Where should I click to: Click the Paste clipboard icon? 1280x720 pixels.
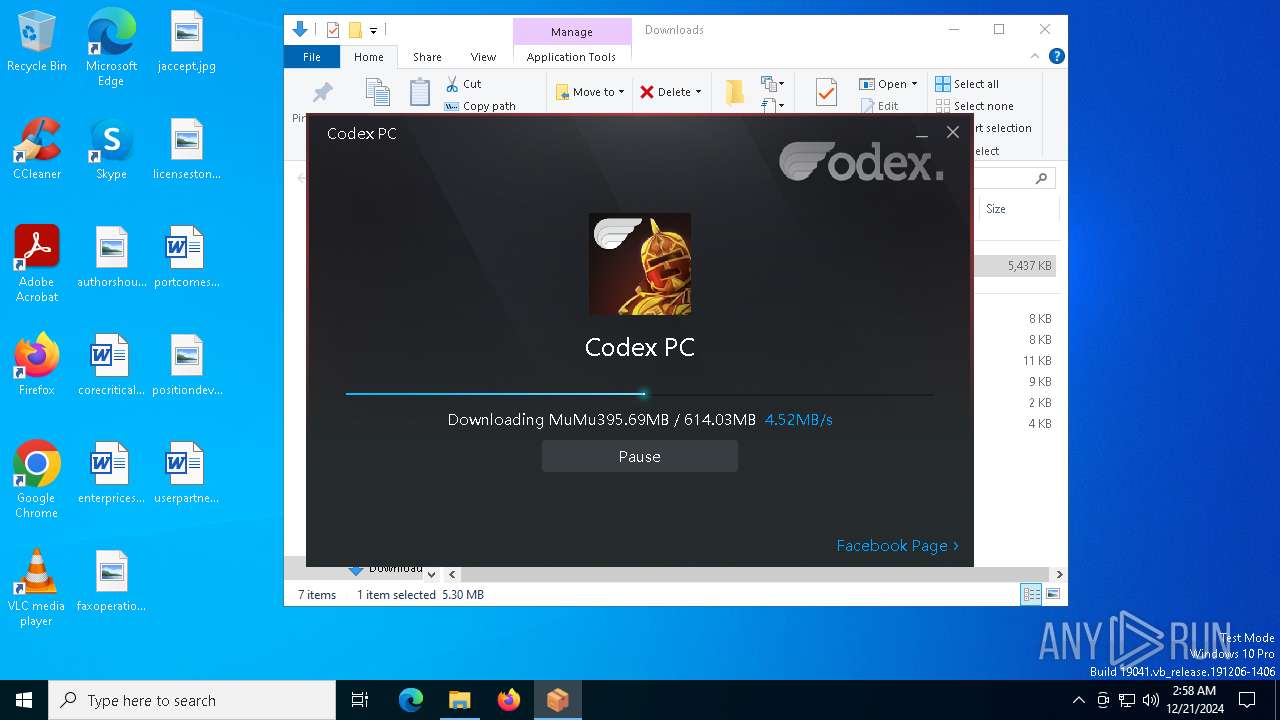[420, 92]
